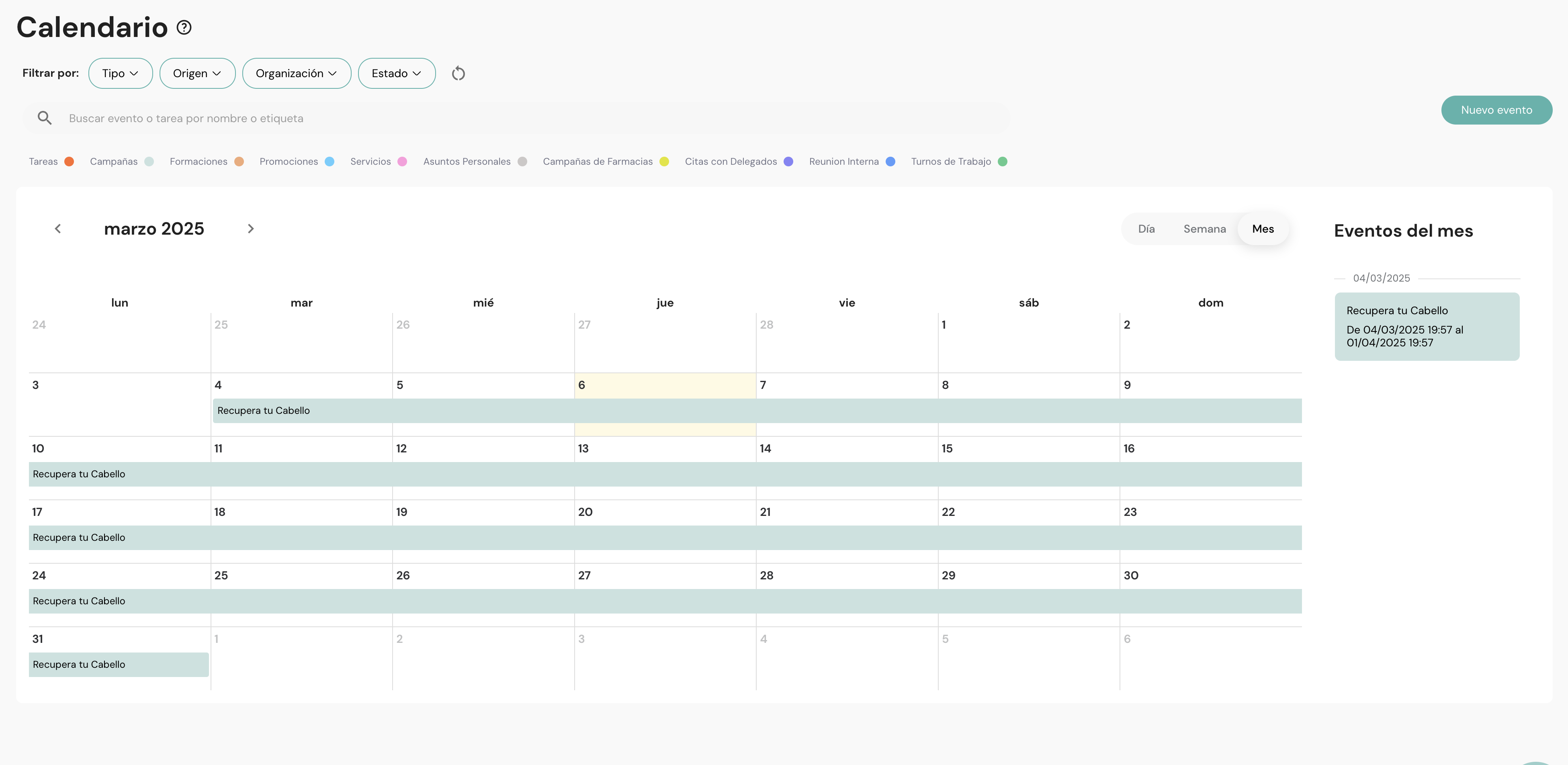Click the Turnos de Trabajo label
1568x765 pixels.
click(x=951, y=161)
